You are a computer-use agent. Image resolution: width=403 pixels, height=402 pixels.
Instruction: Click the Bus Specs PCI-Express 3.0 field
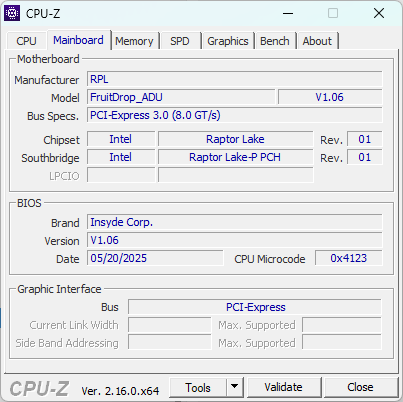235,115
